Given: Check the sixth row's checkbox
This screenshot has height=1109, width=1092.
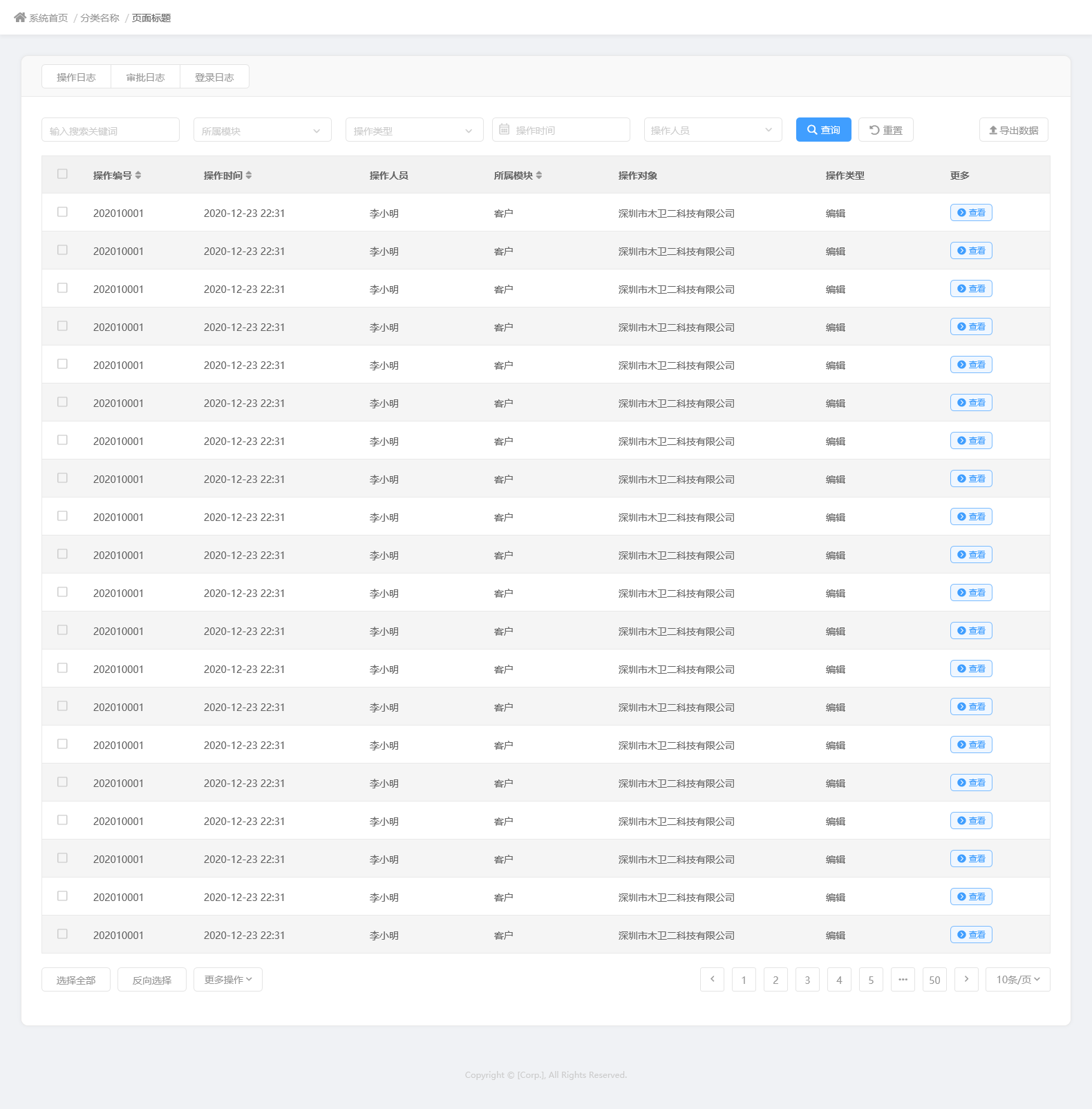Looking at the screenshot, I should [x=62, y=402].
